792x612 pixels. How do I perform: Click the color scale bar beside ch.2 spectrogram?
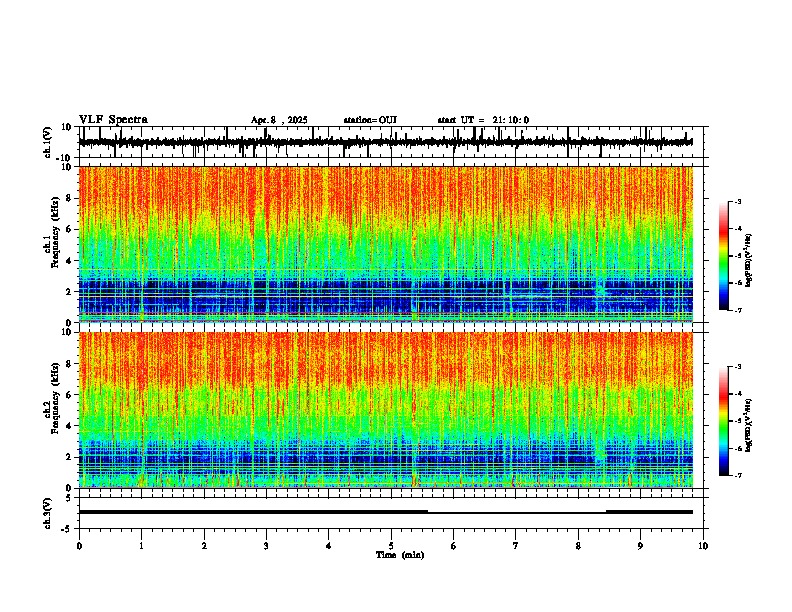coord(724,421)
